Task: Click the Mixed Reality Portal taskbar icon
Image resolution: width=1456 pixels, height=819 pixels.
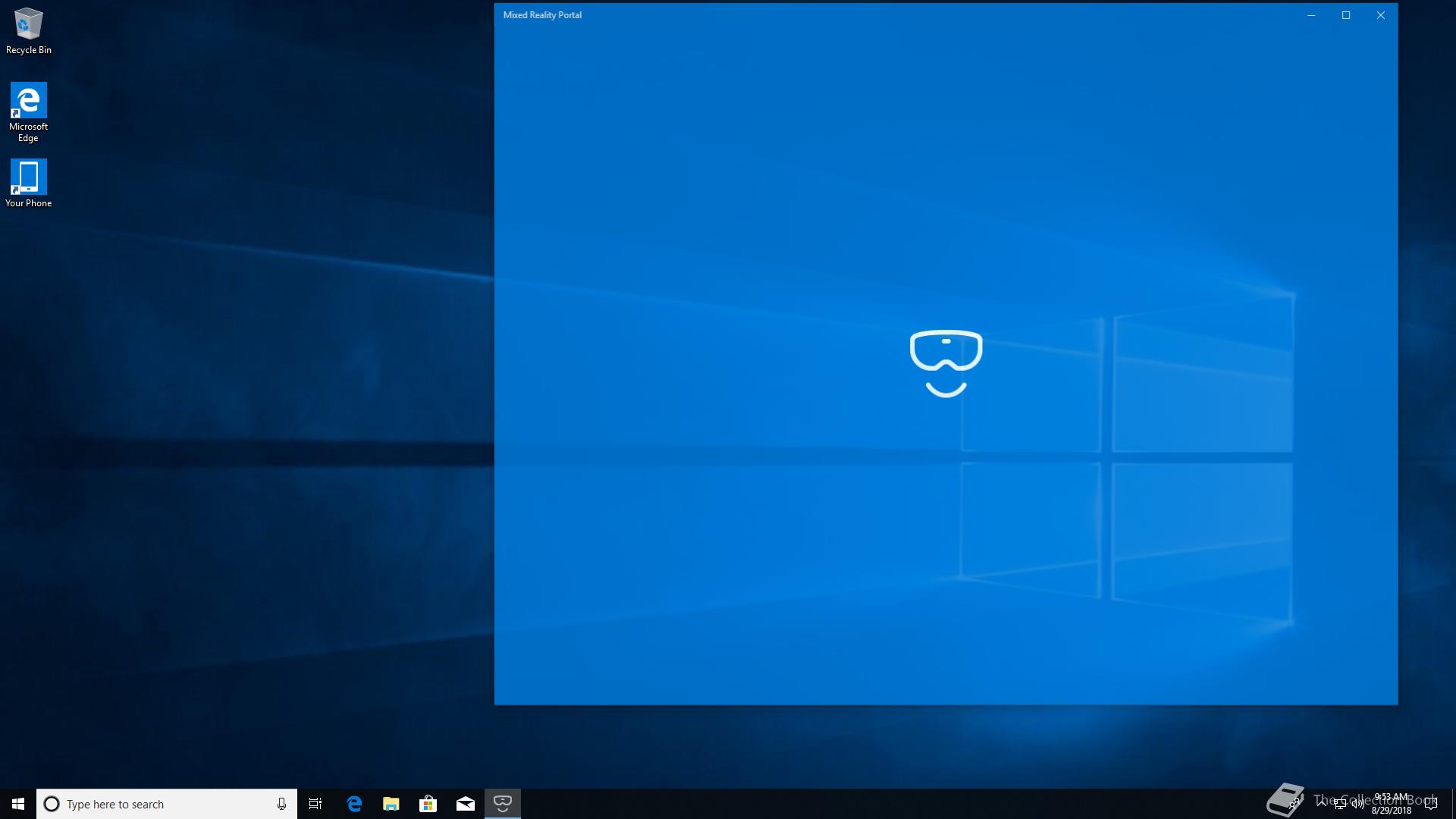Action: 502,803
